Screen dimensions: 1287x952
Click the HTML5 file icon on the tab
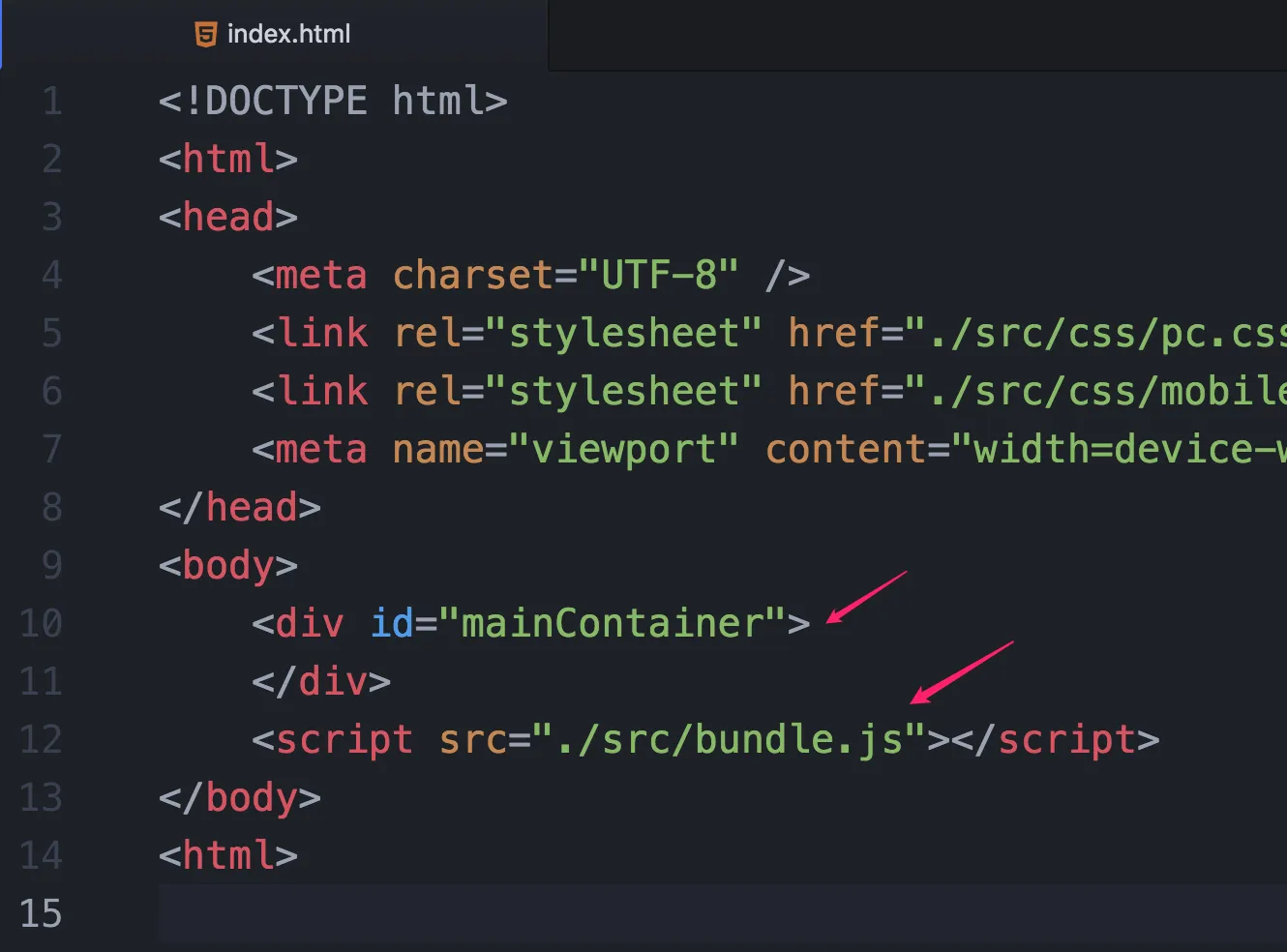(205, 35)
